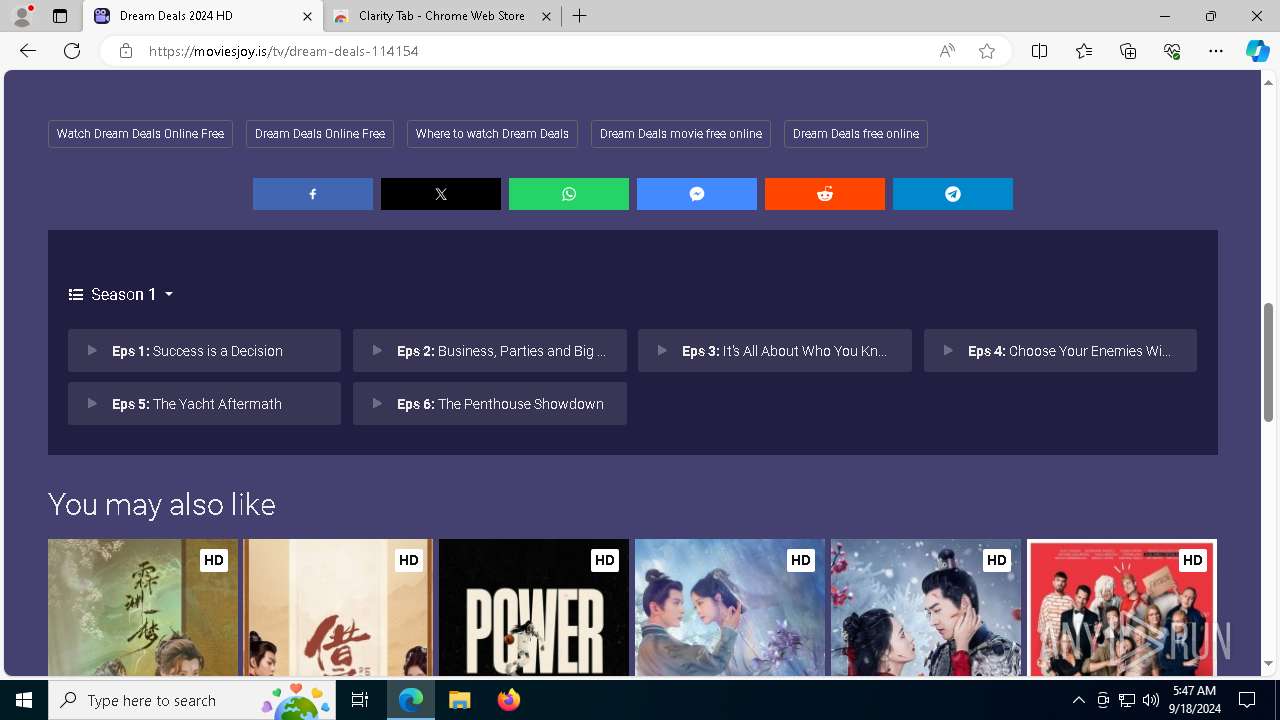The image size is (1280, 720).
Task: Open a new browser tab
Action: 579,16
